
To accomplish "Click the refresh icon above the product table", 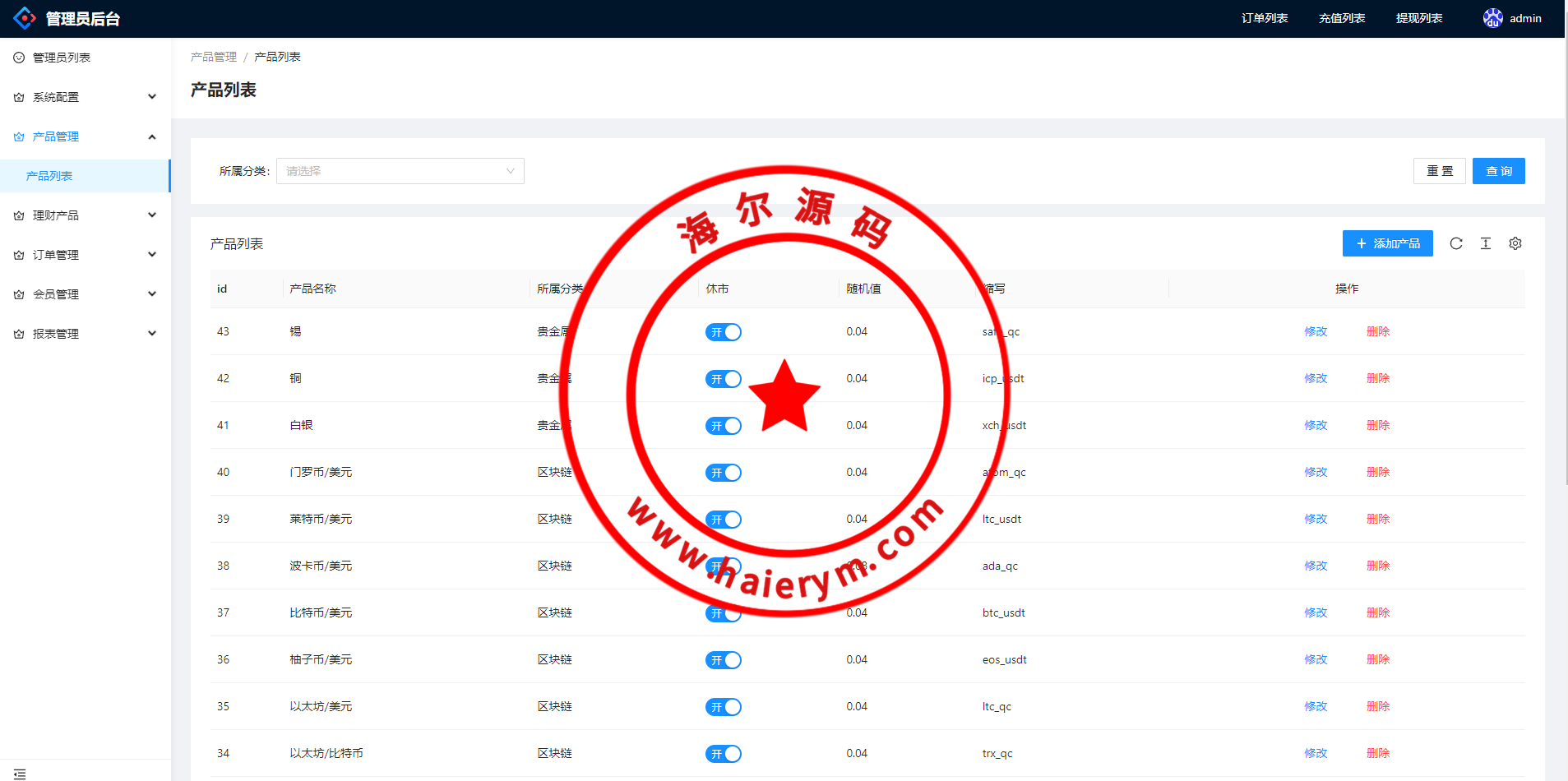I will [x=1455, y=243].
